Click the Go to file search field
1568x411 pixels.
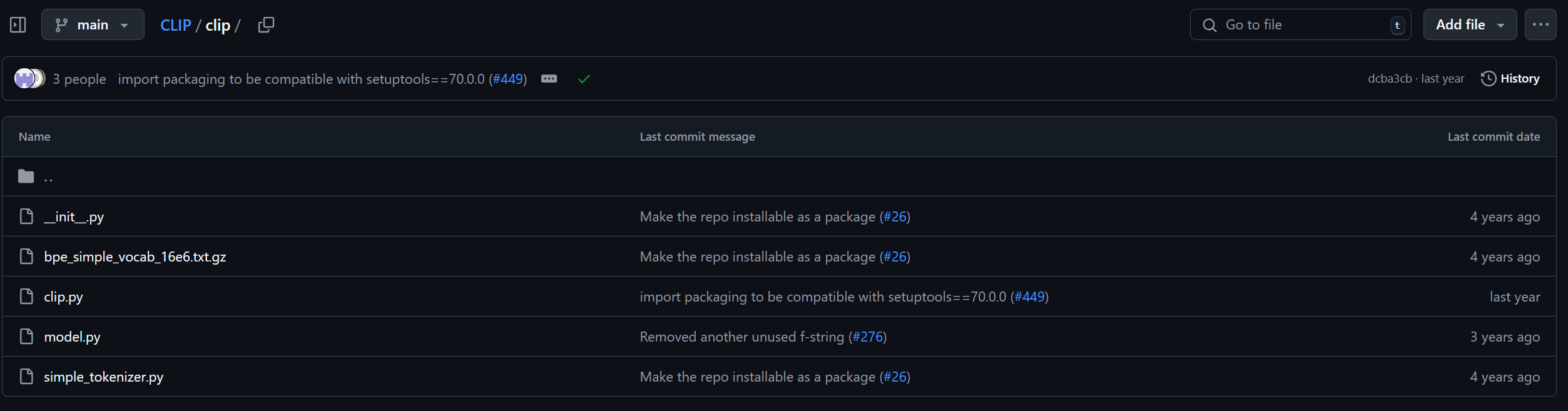coord(1300,25)
